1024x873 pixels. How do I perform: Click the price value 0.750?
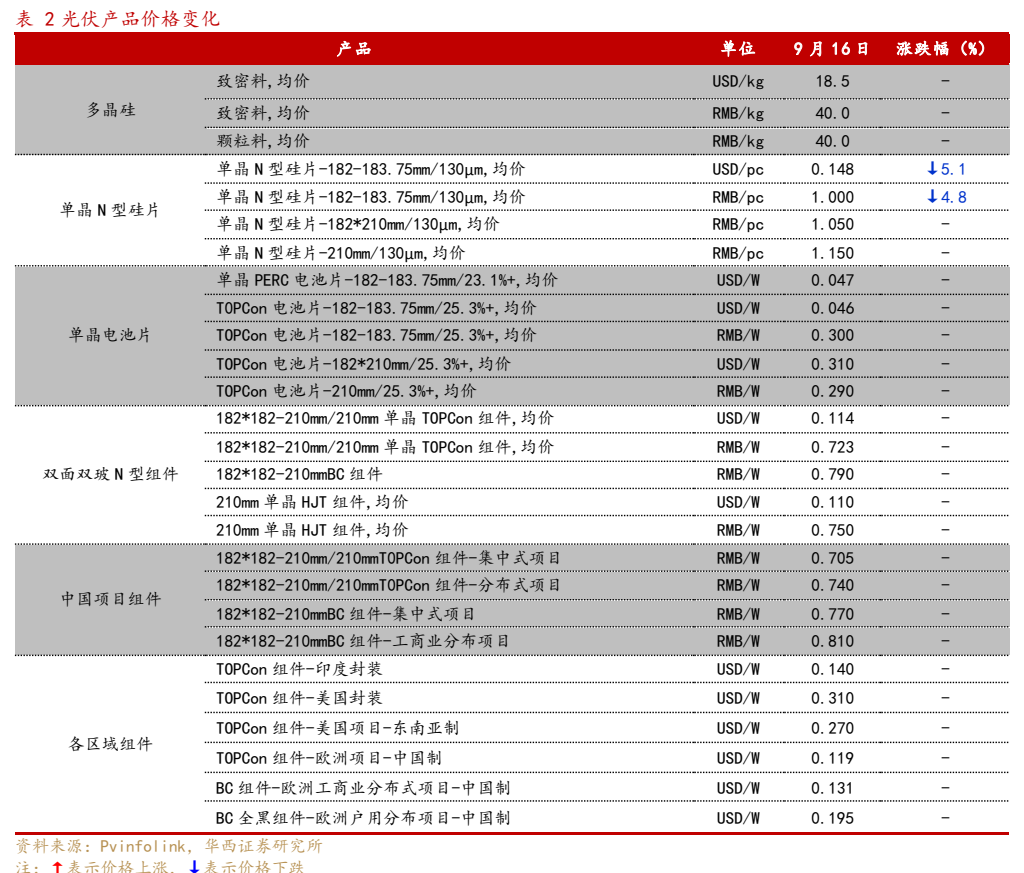[x=833, y=530]
